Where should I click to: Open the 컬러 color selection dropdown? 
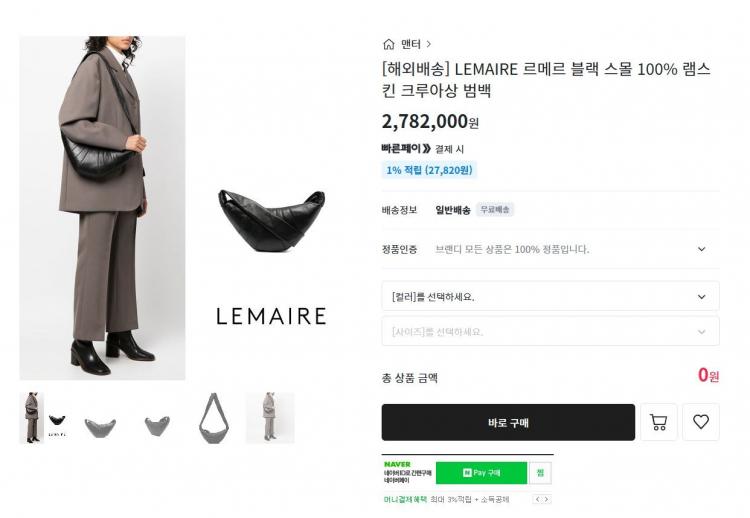(550, 296)
